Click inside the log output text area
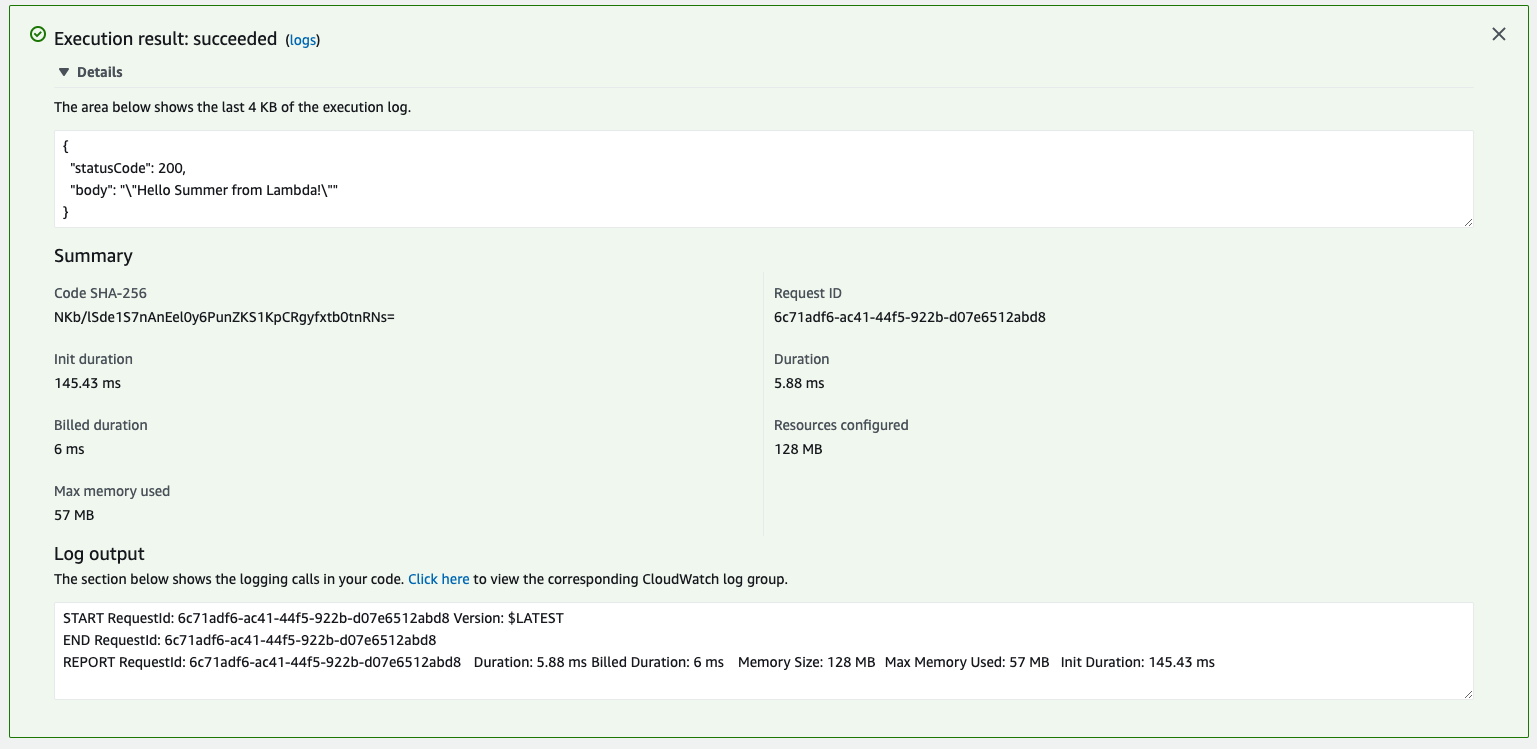 point(763,650)
